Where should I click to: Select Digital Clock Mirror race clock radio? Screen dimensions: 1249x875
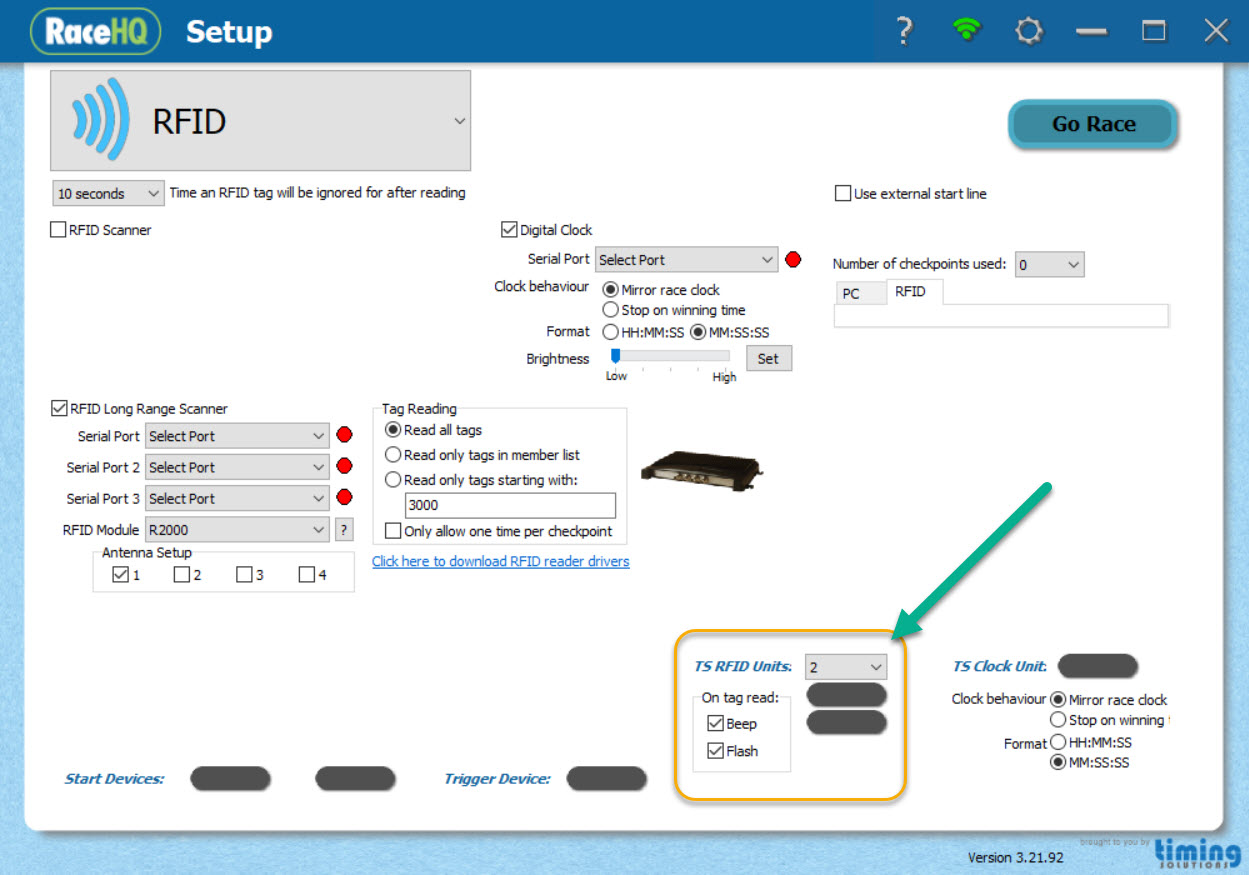coord(610,290)
